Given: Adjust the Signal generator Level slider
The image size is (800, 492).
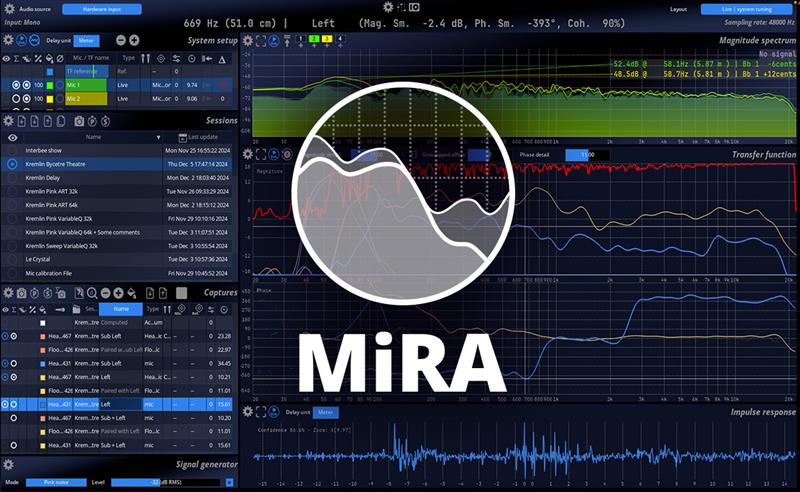Looking at the screenshot, I should [x=166, y=482].
